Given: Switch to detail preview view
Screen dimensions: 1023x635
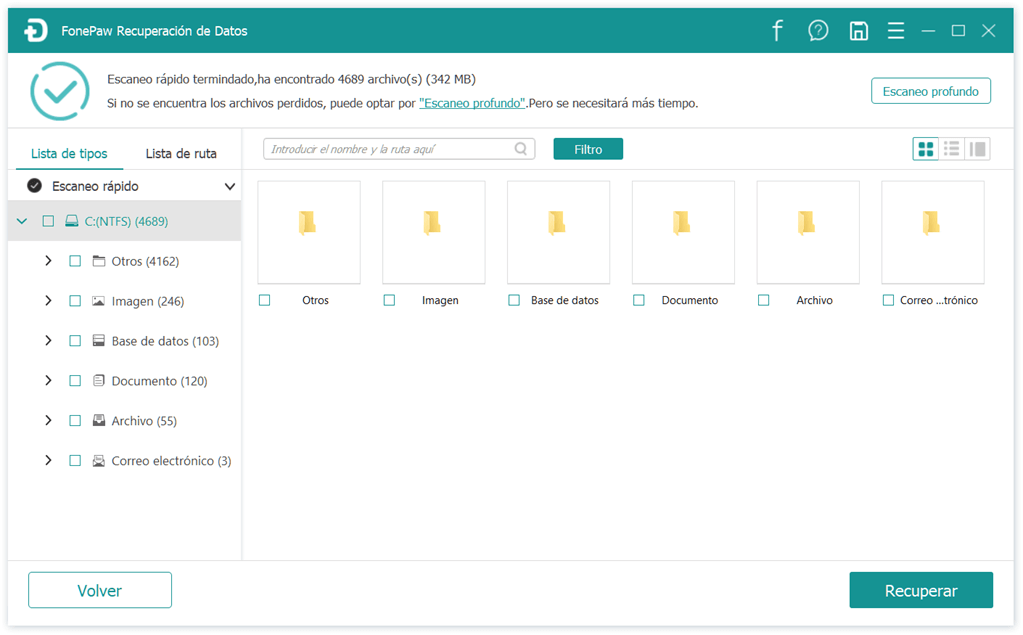Looking at the screenshot, I should pos(978,149).
